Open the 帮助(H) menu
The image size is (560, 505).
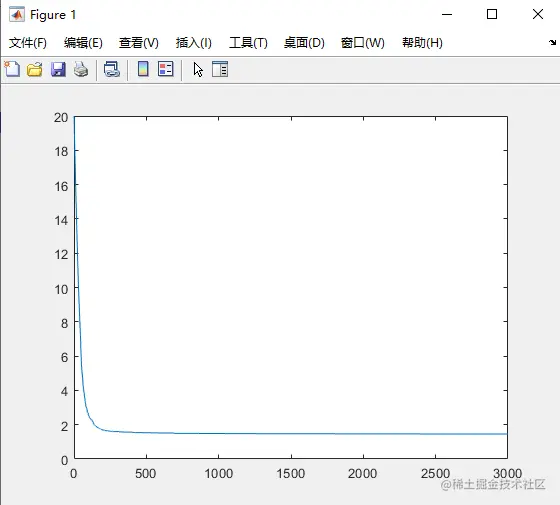[x=422, y=43]
